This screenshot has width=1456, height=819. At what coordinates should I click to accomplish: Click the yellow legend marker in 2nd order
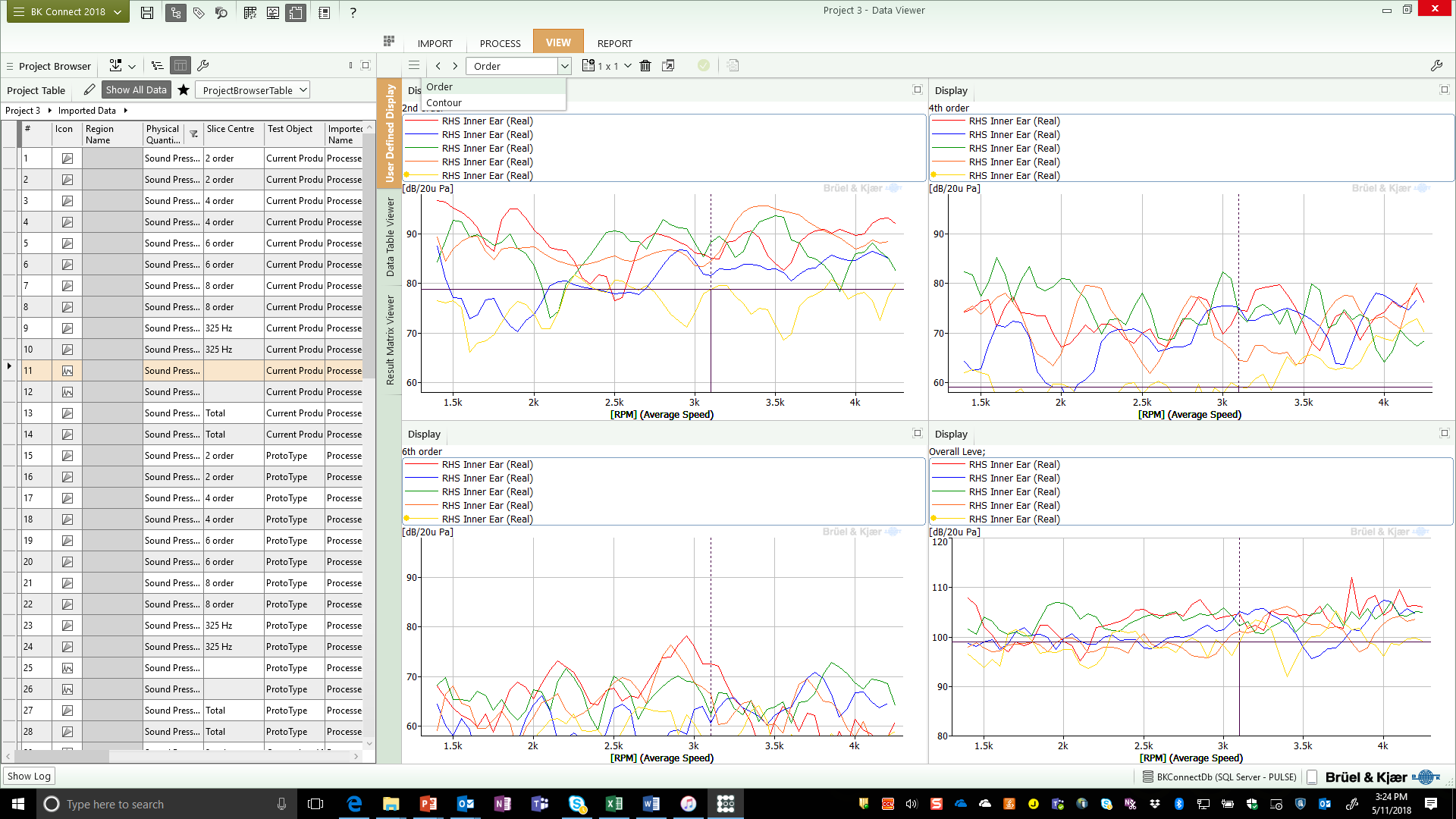(x=407, y=175)
